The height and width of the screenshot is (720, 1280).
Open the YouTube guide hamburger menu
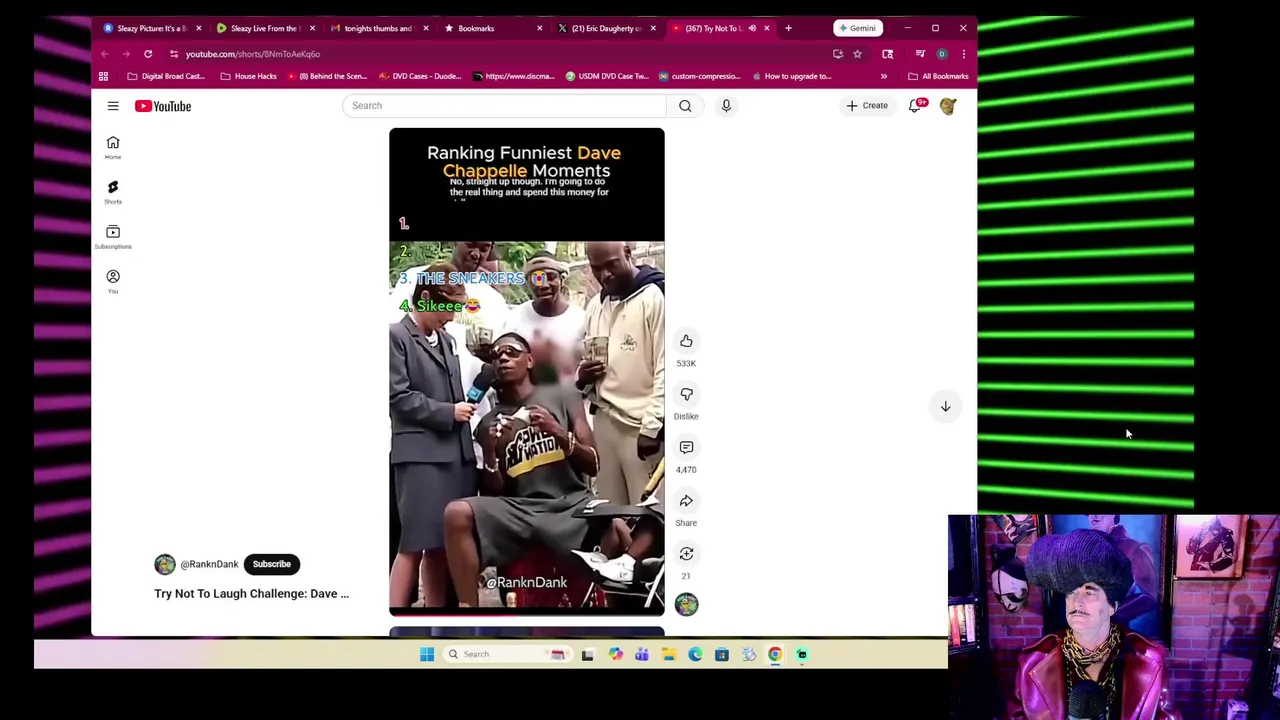(x=113, y=106)
